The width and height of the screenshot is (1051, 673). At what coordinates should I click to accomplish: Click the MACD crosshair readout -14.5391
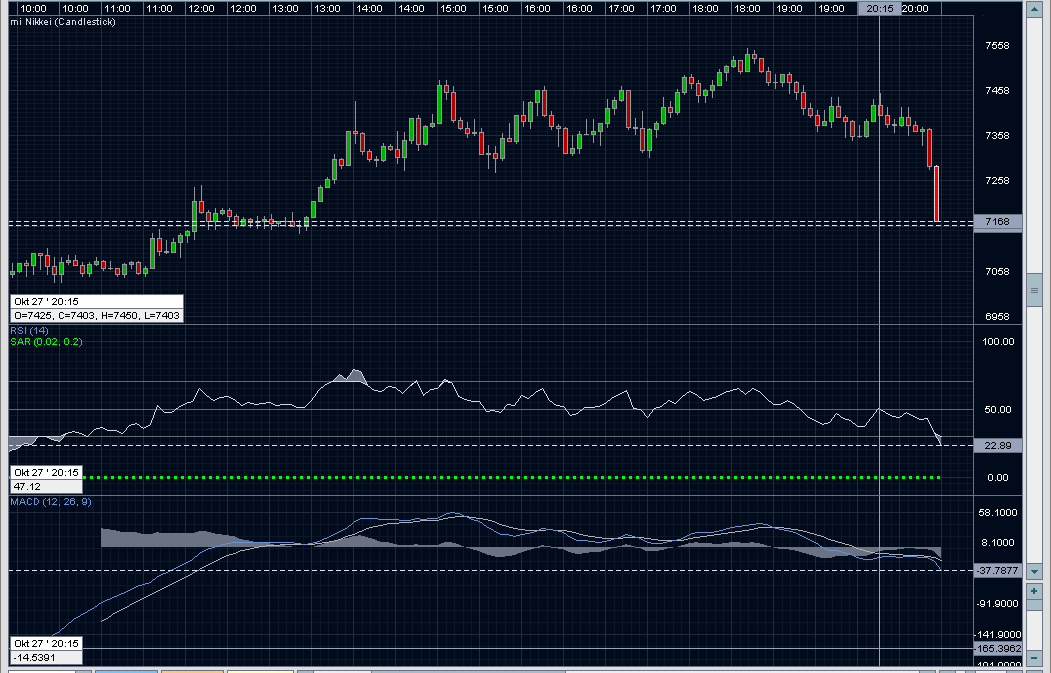coord(46,658)
